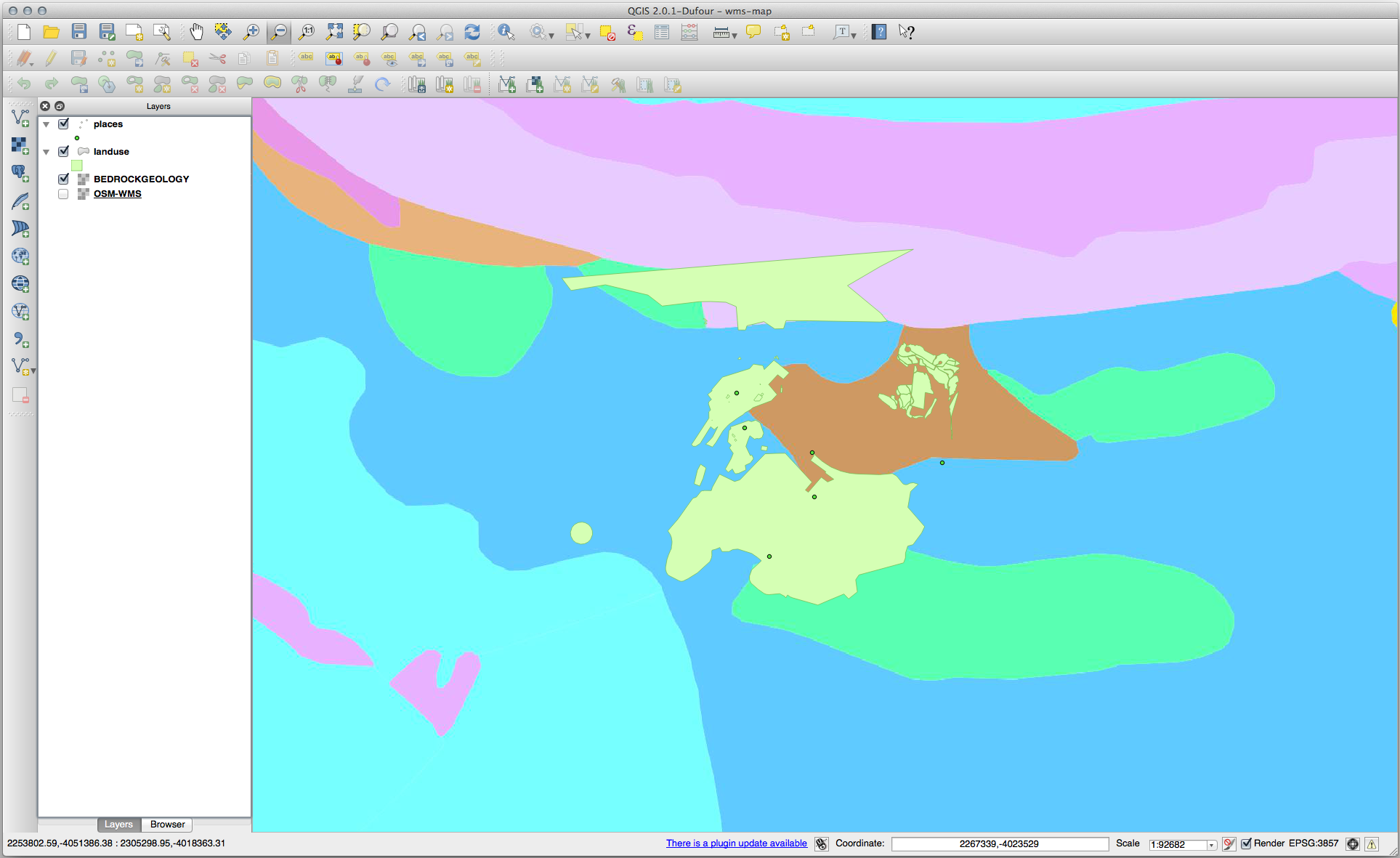This screenshot has width=1400, height=858.
Task: Hide the landuse layer
Action: point(64,151)
